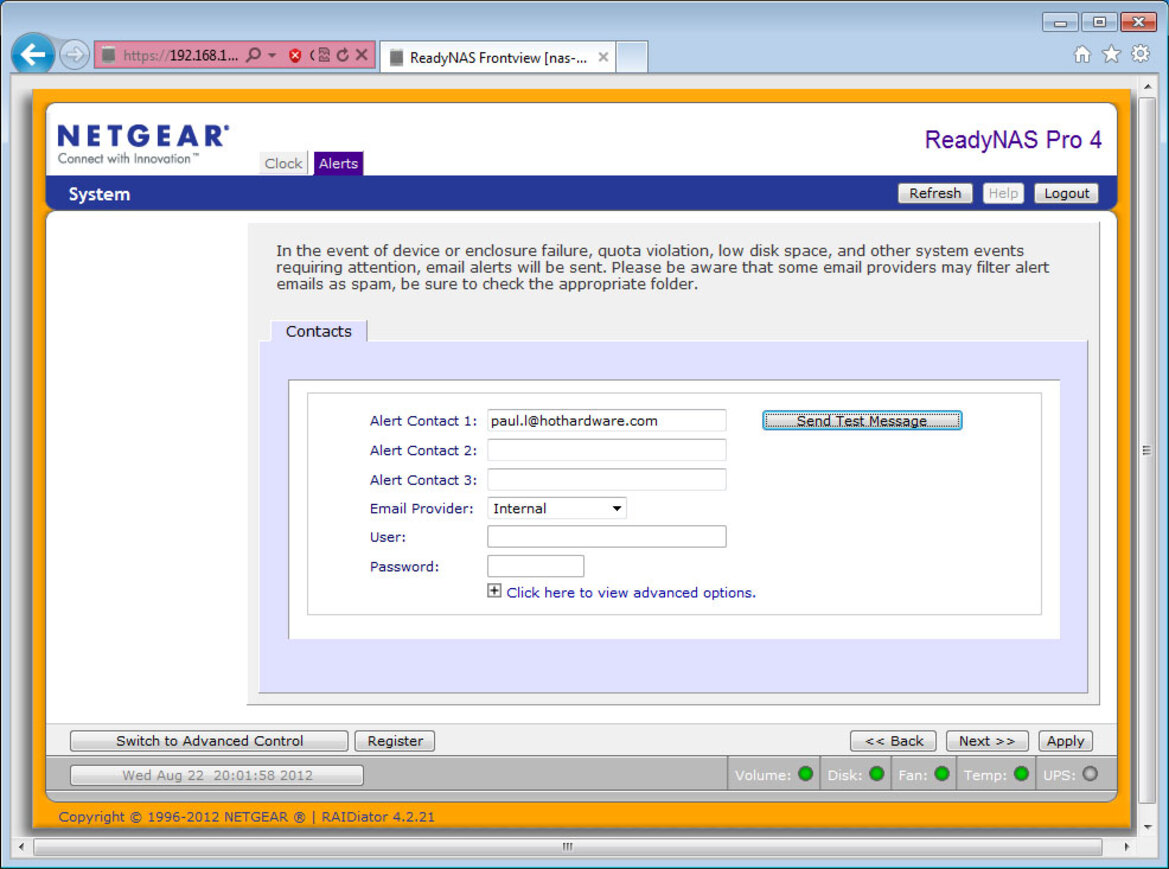1169x869 pixels.
Task: Click the horizontal scrollbar right arrow
Action: pyautogui.click(x=1127, y=847)
